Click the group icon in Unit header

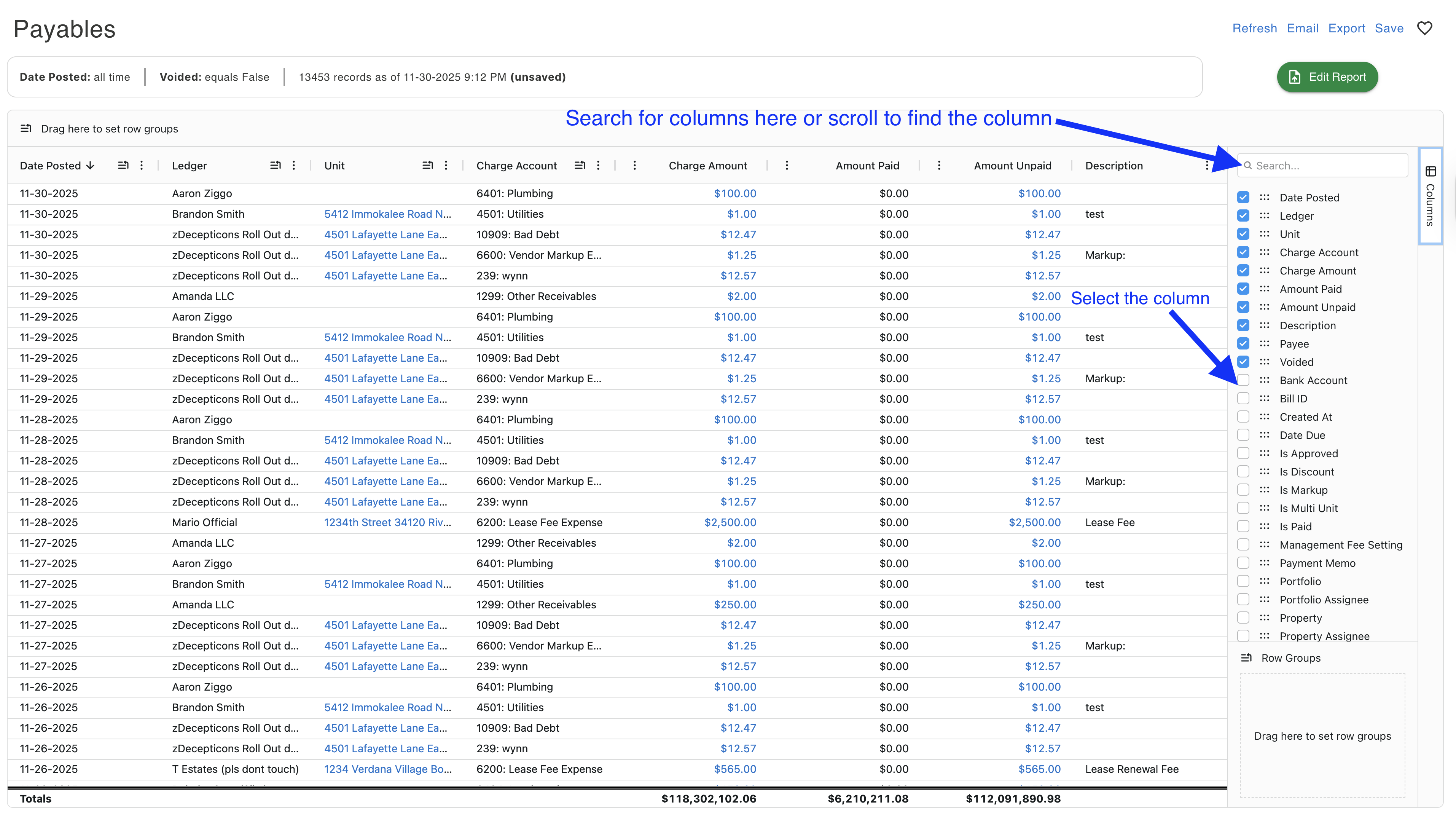(428, 165)
